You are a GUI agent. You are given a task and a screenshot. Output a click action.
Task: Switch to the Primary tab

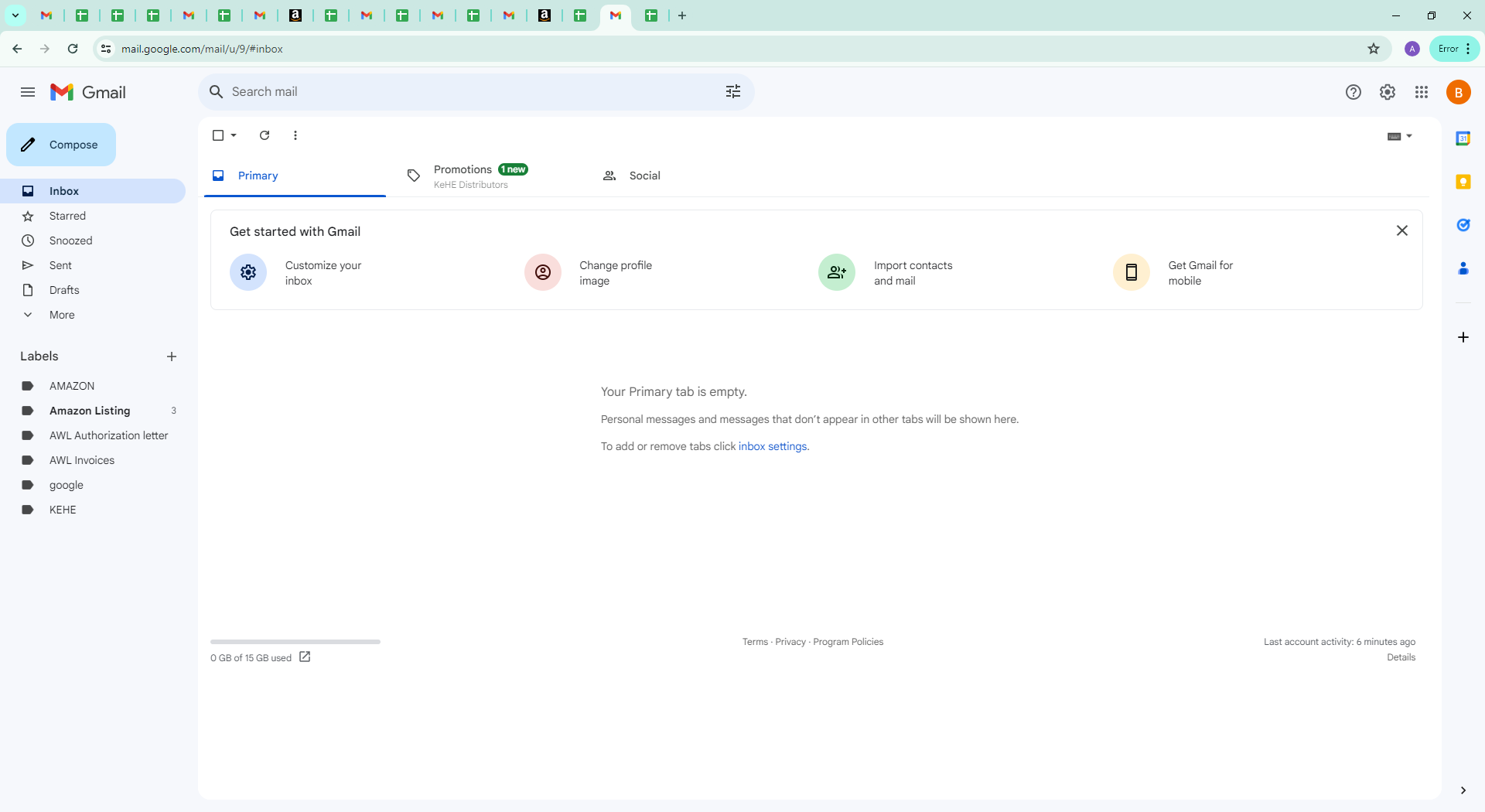295,176
